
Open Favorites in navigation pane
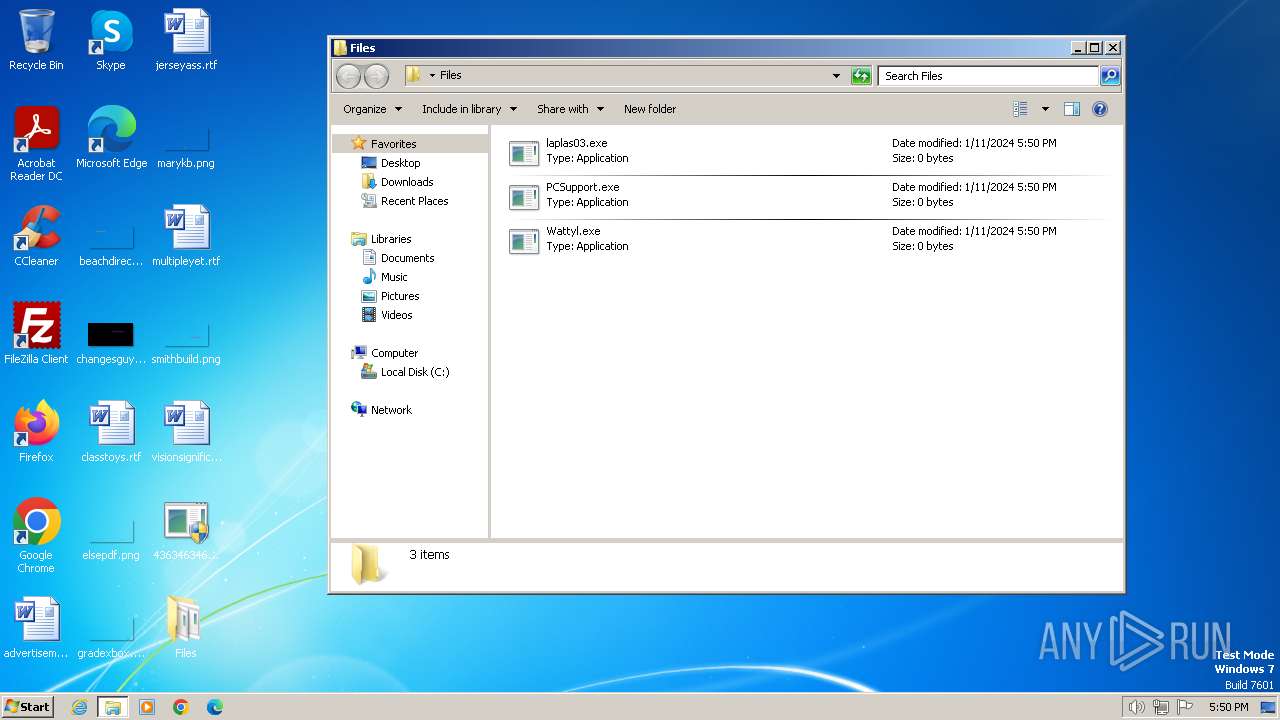(393, 144)
